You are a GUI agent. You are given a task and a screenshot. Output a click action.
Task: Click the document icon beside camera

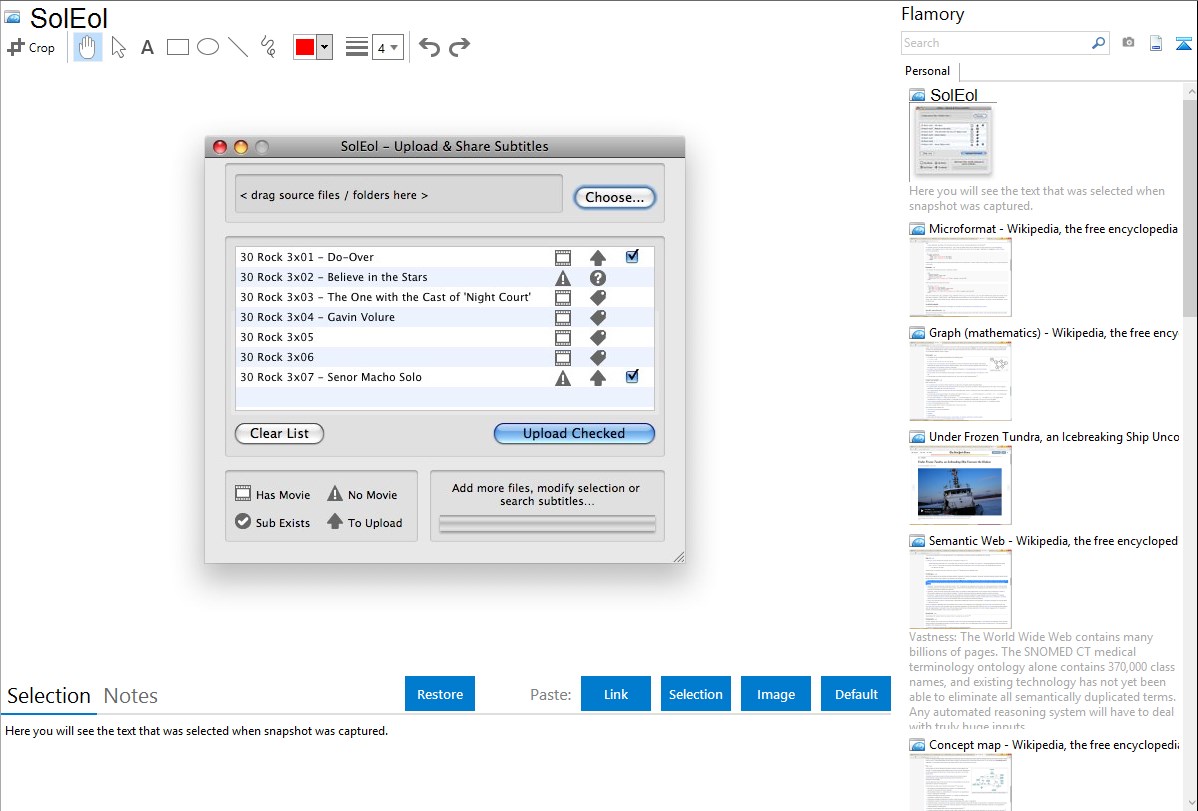1156,43
